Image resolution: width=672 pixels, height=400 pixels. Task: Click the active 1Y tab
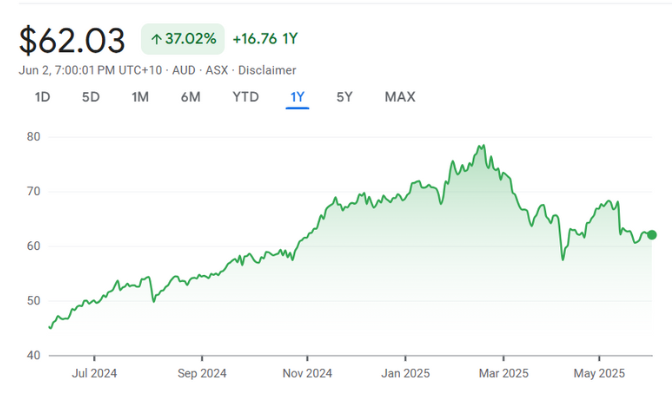[297, 97]
